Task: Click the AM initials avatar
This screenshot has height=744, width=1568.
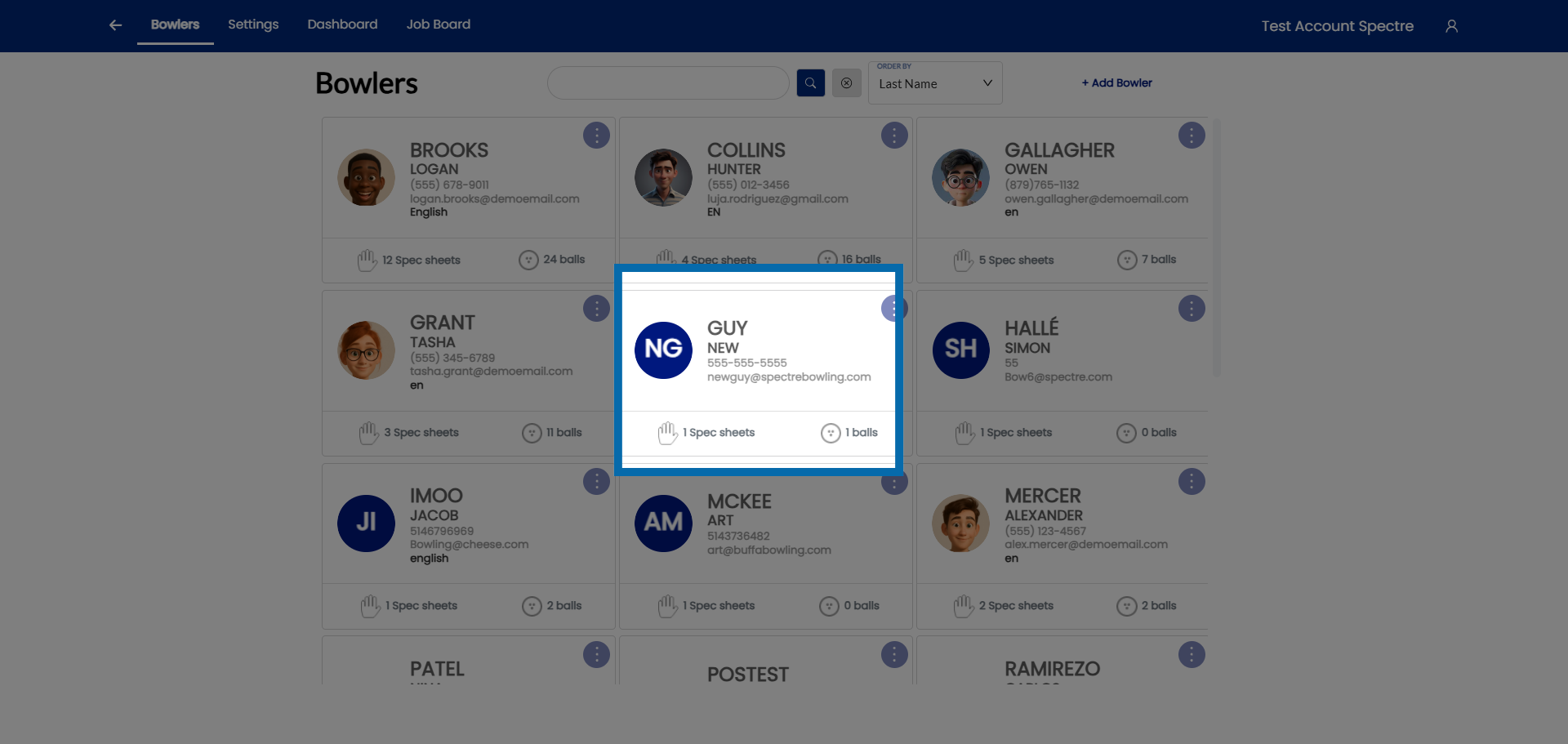Action: tap(663, 523)
